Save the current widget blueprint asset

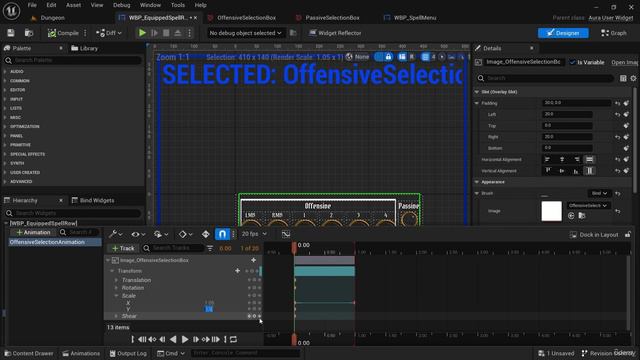[11, 33]
